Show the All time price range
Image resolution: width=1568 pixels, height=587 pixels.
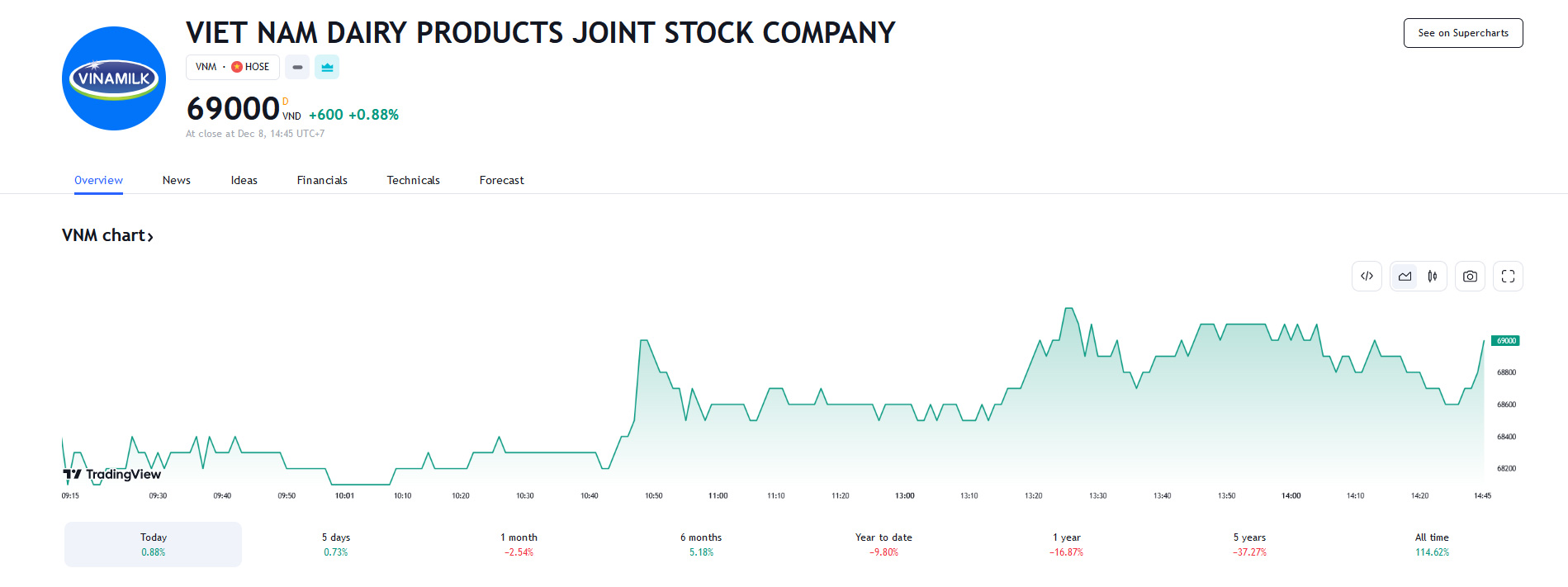pos(1432,544)
